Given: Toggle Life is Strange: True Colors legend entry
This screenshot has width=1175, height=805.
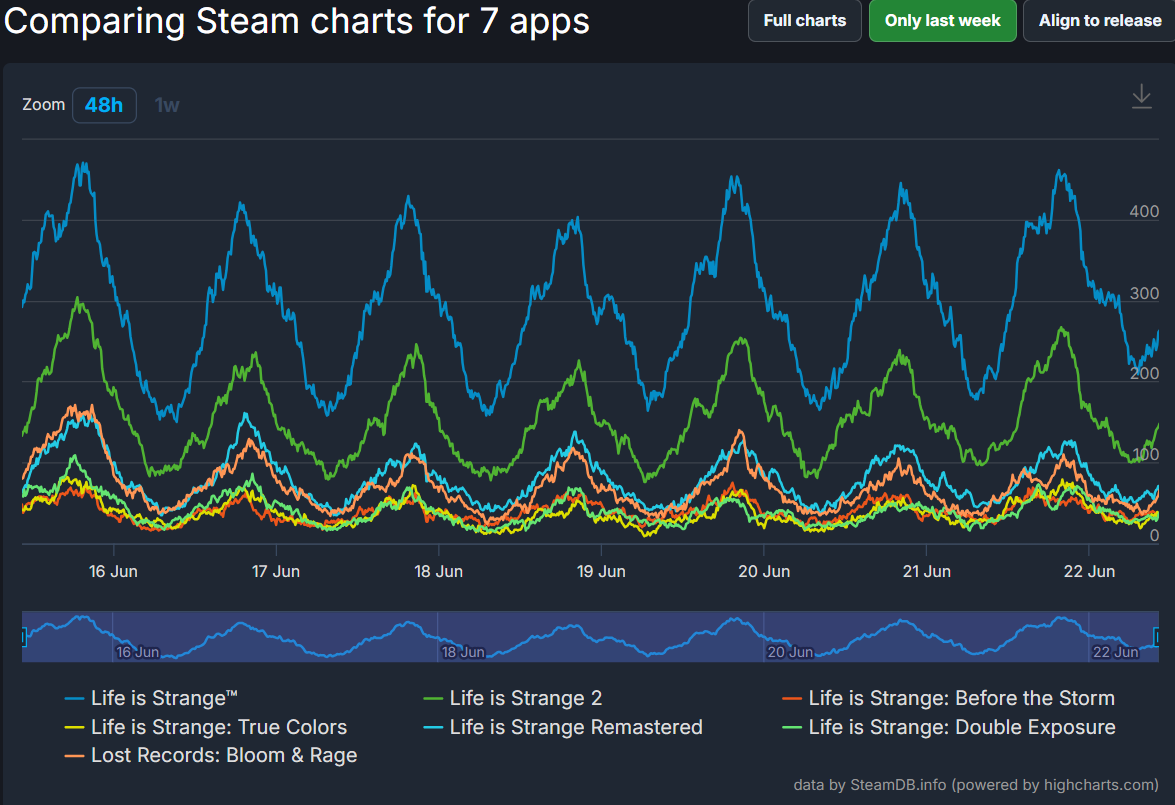Looking at the screenshot, I should [x=206, y=727].
